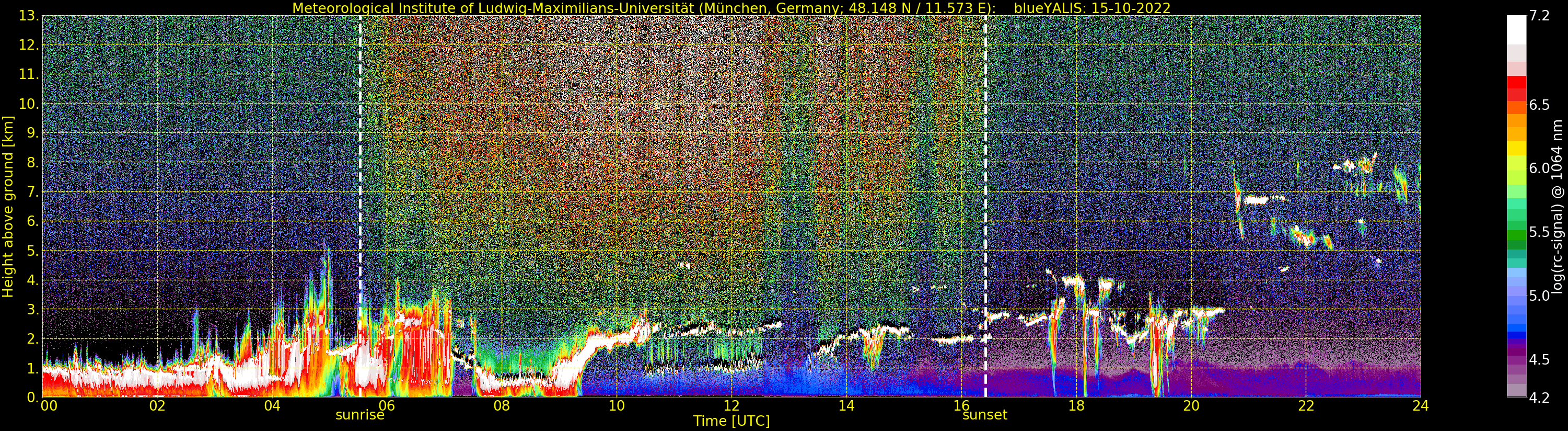This screenshot has height=431, width=1568.
Task: Click the '6.0' colorbar value
Action: click(x=1539, y=168)
